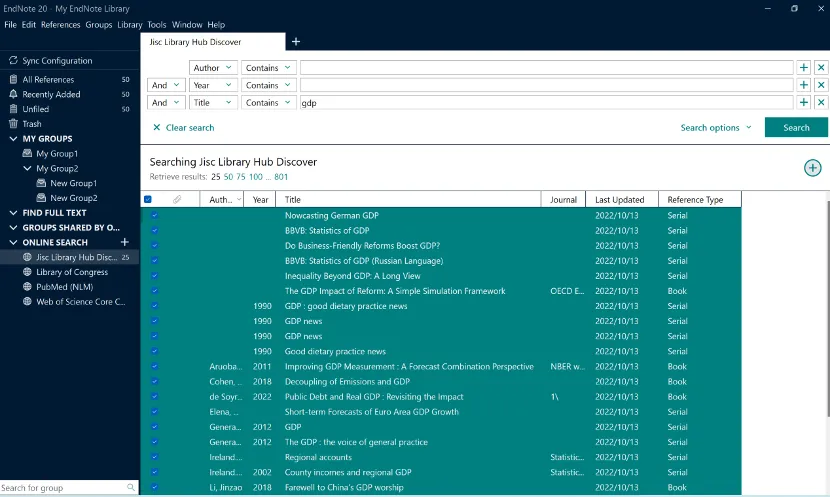Open PubMed (NLM) globe icon
The height and width of the screenshot is (498, 830).
(27, 287)
